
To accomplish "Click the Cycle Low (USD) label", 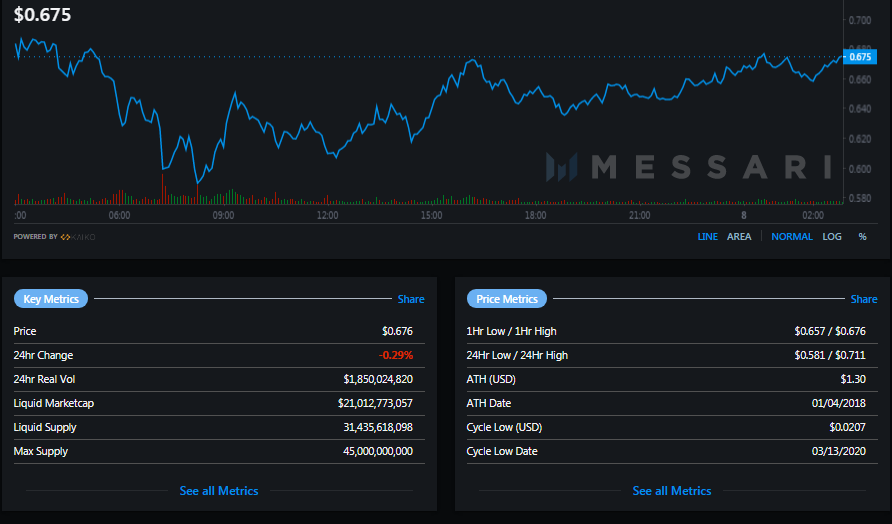I will [504, 427].
